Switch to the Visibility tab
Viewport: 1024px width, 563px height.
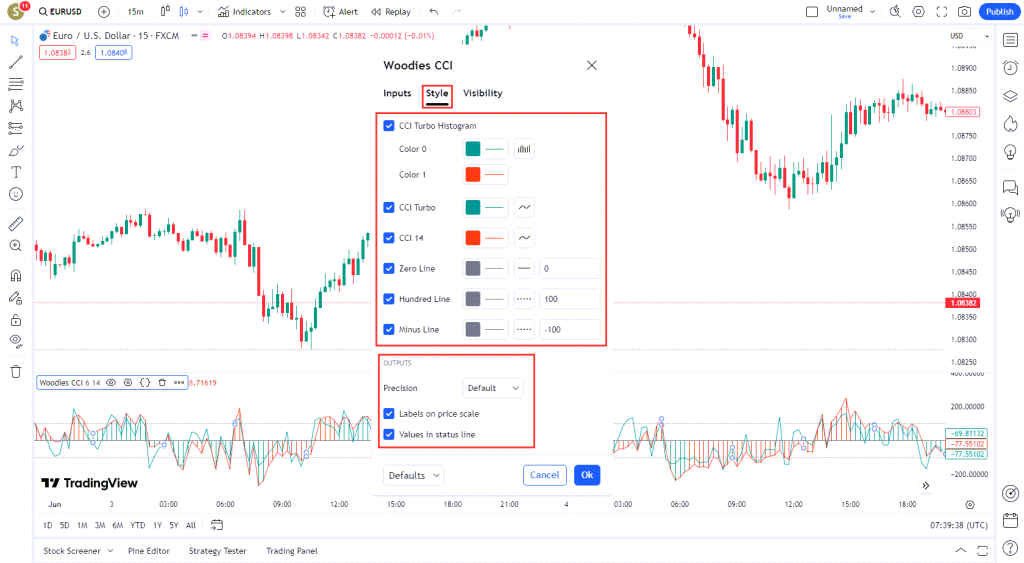(482, 93)
